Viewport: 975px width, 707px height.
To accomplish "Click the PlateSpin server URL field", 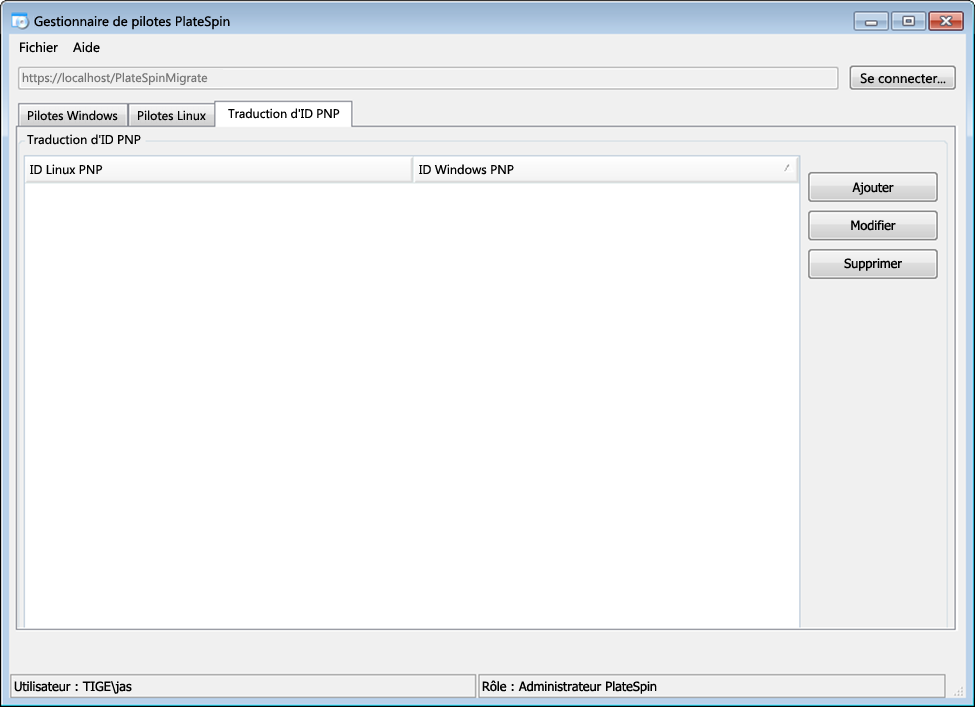I will pos(428,78).
